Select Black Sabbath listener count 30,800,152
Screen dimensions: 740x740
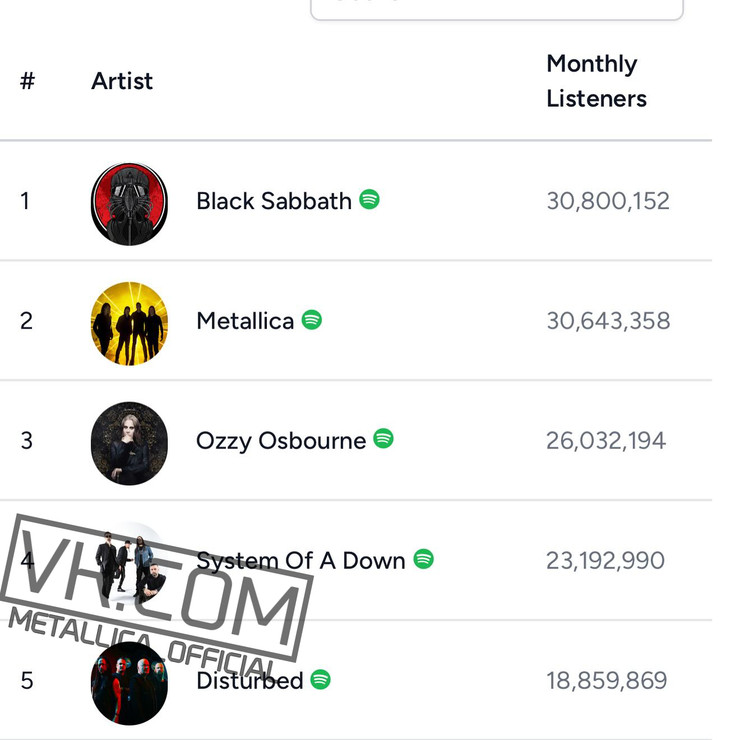608,201
